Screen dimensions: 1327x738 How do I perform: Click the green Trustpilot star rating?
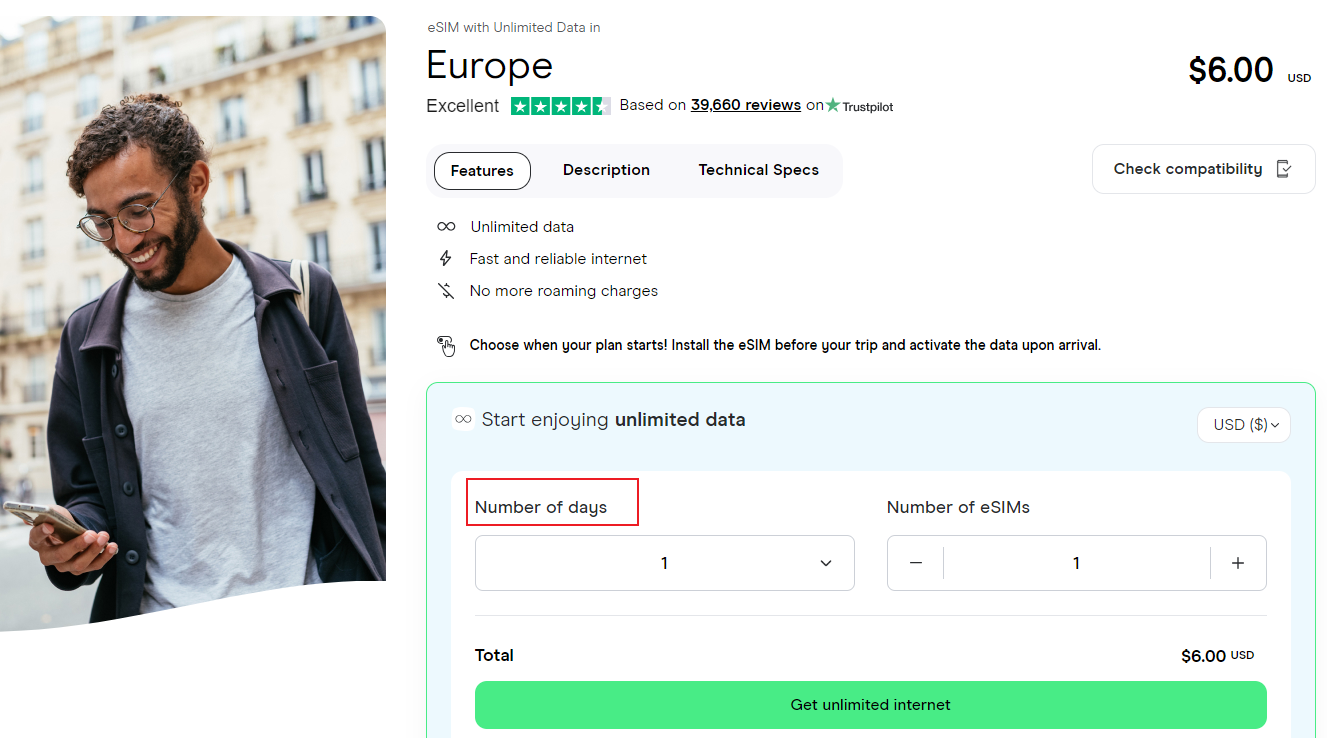click(560, 106)
